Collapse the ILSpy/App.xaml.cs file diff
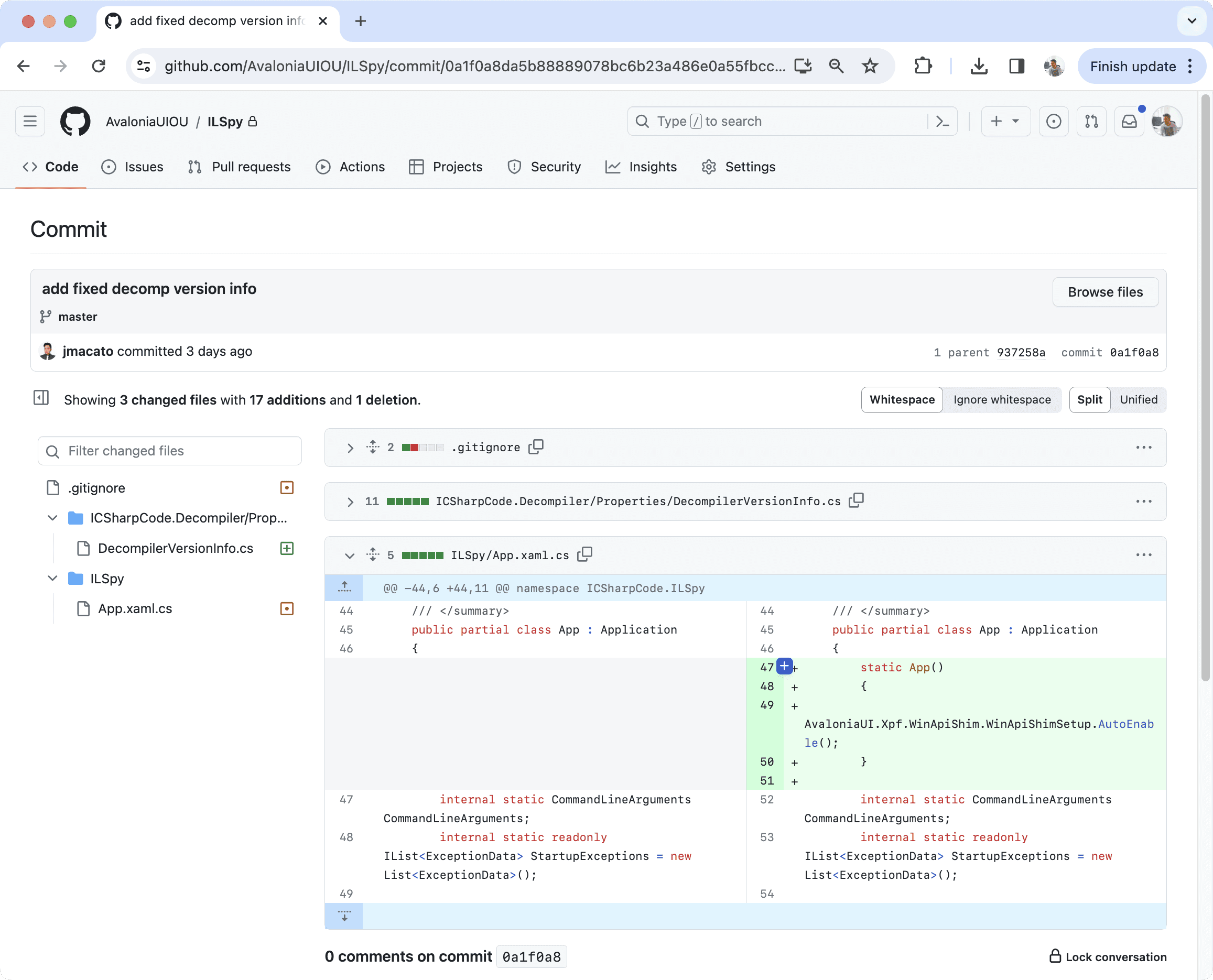The width and height of the screenshot is (1213, 980). point(350,556)
